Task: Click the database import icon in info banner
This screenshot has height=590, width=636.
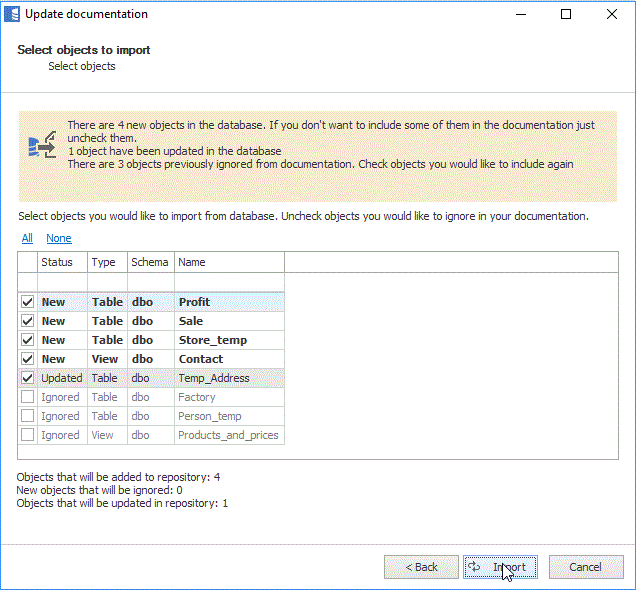Action: pos(42,145)
